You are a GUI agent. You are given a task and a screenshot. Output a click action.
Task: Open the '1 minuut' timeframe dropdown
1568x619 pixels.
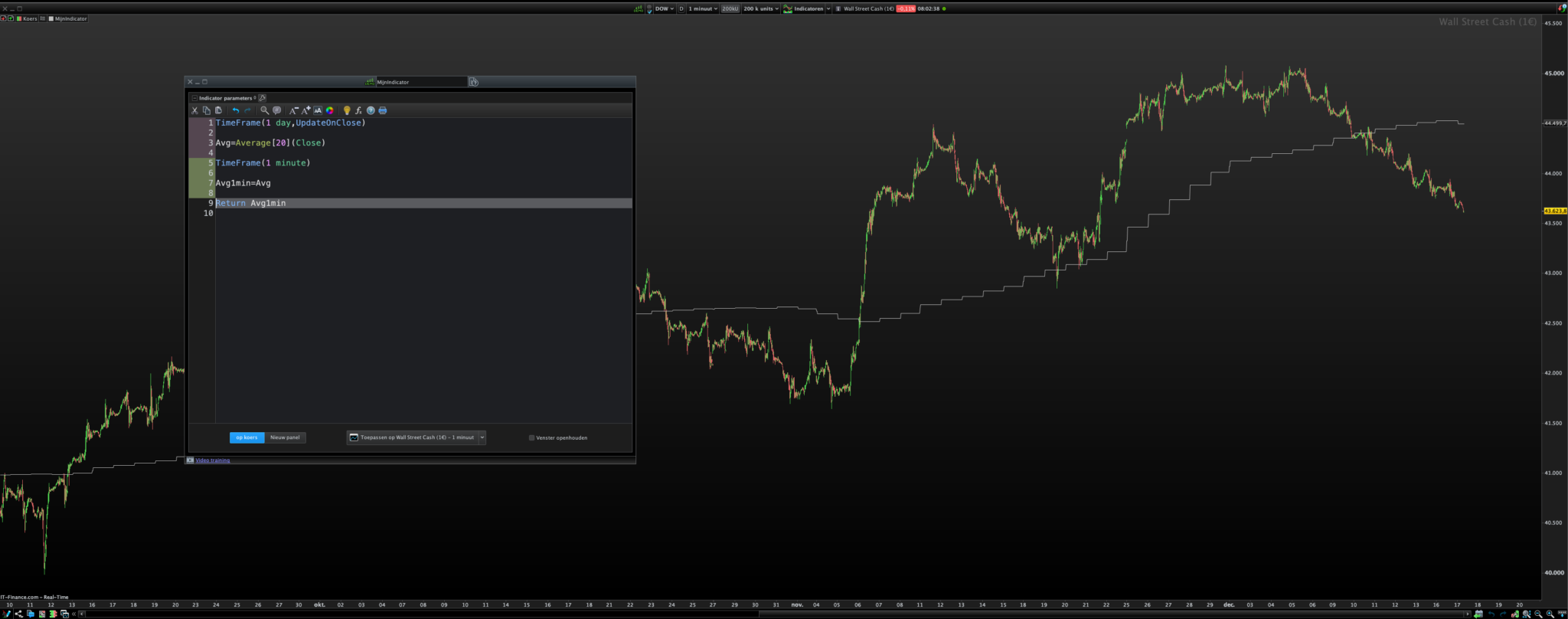pyautogui.click(x=703, y=8)
